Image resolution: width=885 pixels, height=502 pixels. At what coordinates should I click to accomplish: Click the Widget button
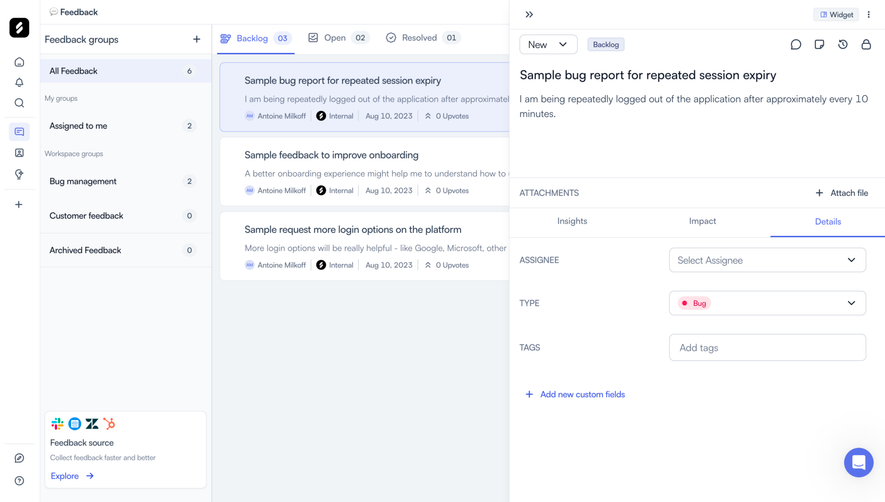(x=836, y=15)
